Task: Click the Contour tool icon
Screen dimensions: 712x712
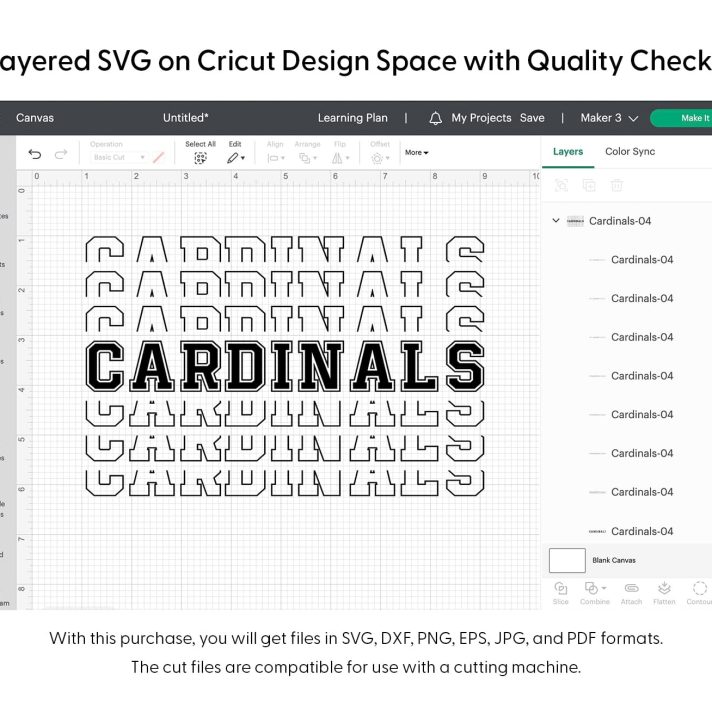Action: coord(700,588)
